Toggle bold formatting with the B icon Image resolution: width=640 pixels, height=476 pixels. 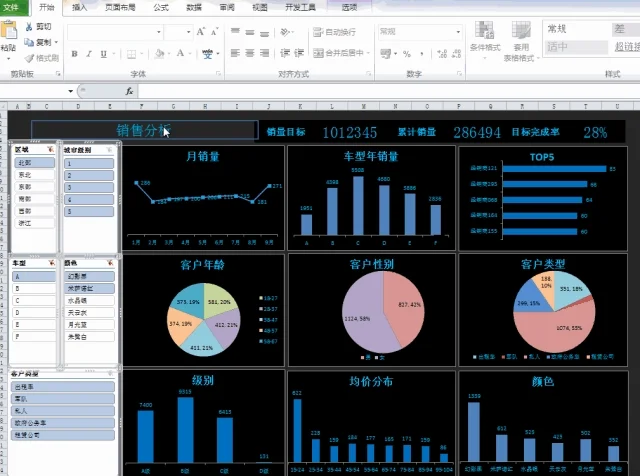[x=74, y=53]
